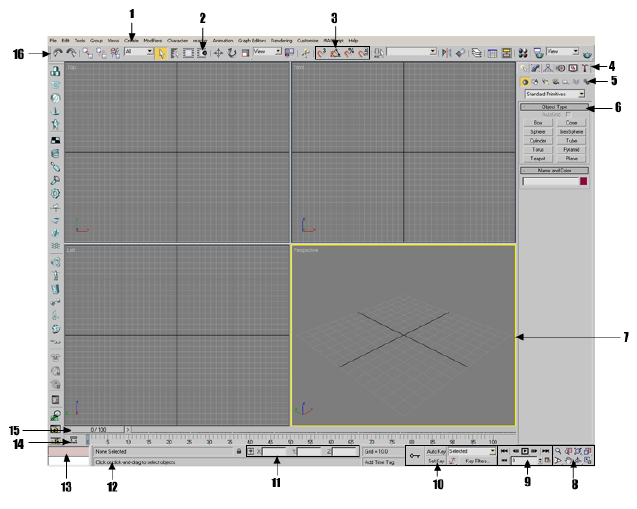Select the Shapes create category
The width and height of the screenshot is (637, 509).
click(x=535, y=82)
